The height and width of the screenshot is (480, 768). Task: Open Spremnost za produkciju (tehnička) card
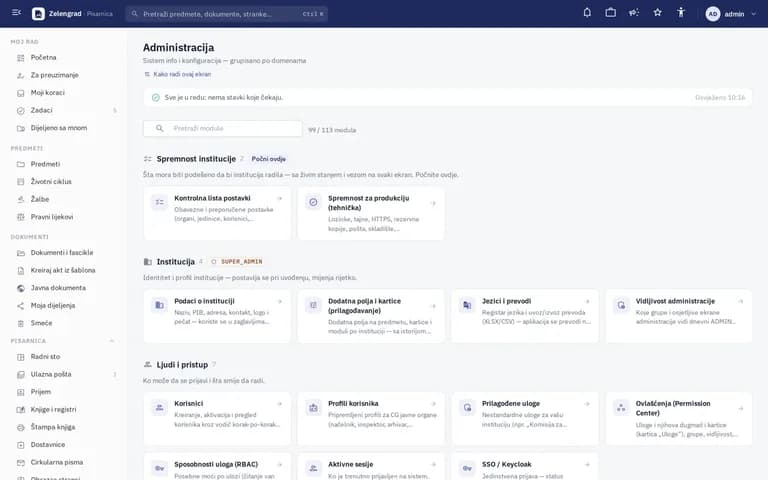(371, 213)
